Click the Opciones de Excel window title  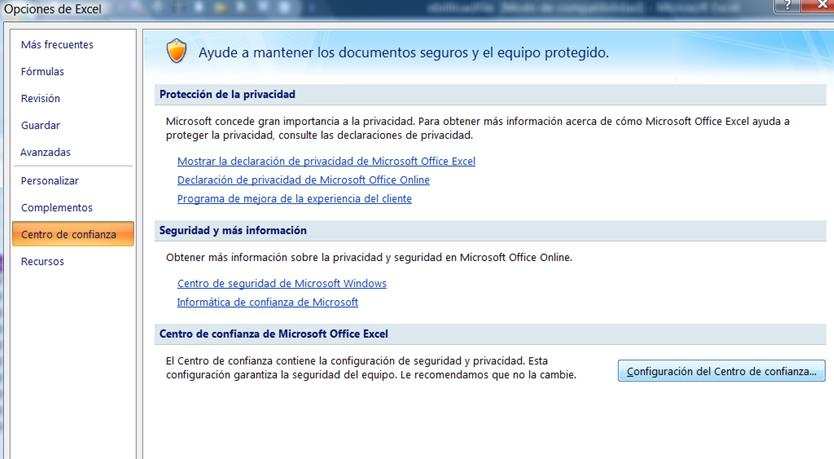coord(52,9)
